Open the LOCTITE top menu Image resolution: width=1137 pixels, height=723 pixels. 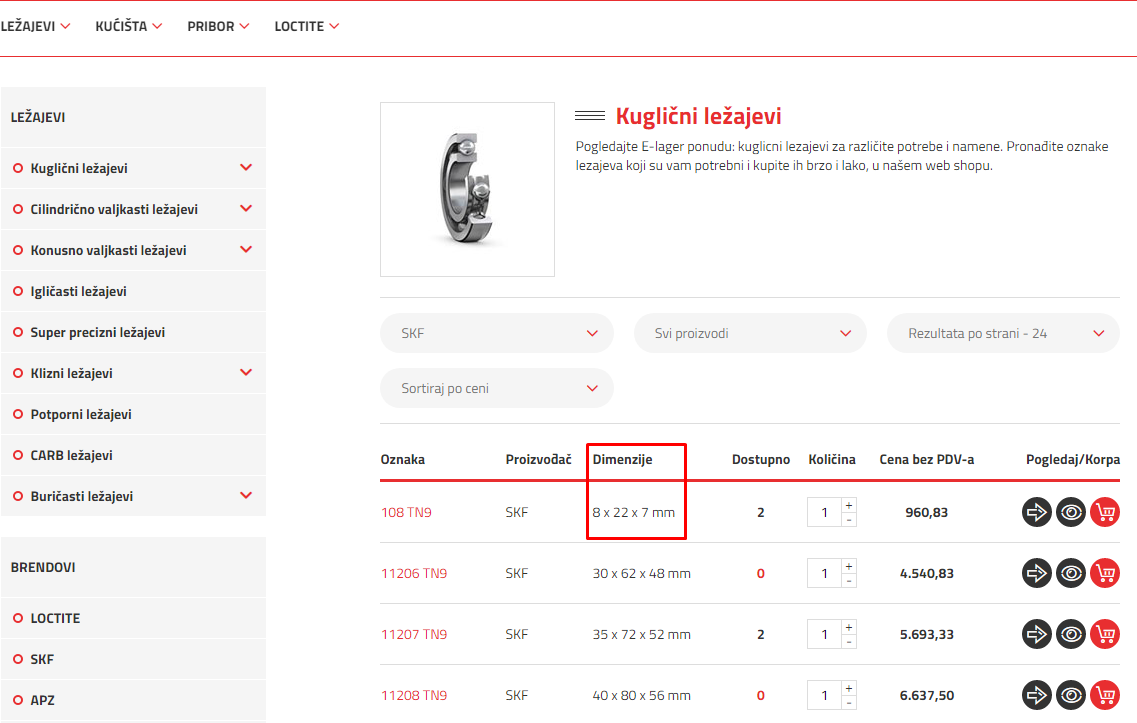tap(307, 26)
